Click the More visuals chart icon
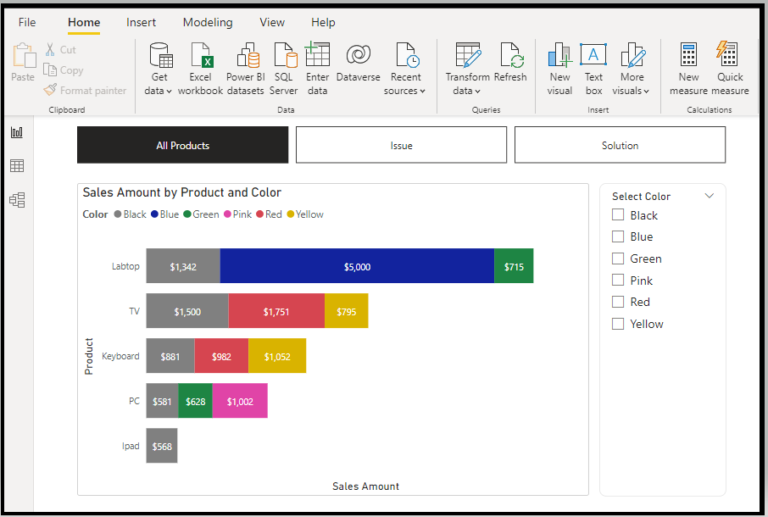The height and width of the screenshot is (517, 768). (632, 54)
